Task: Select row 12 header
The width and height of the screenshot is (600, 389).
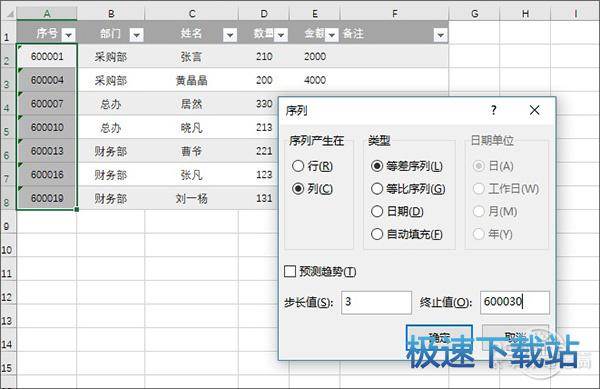Action: tap(8, 293)
